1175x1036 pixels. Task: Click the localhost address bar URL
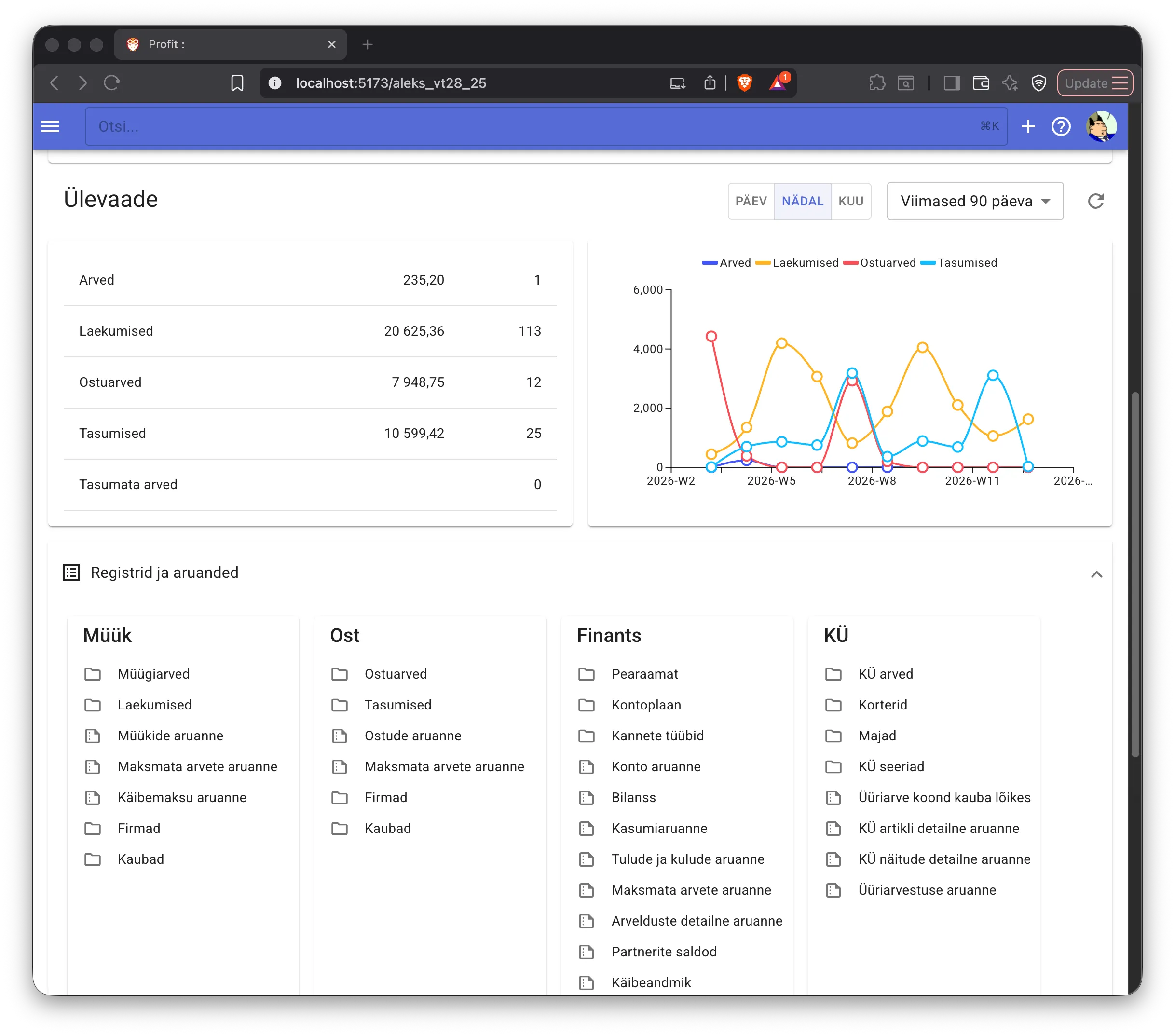391,83
